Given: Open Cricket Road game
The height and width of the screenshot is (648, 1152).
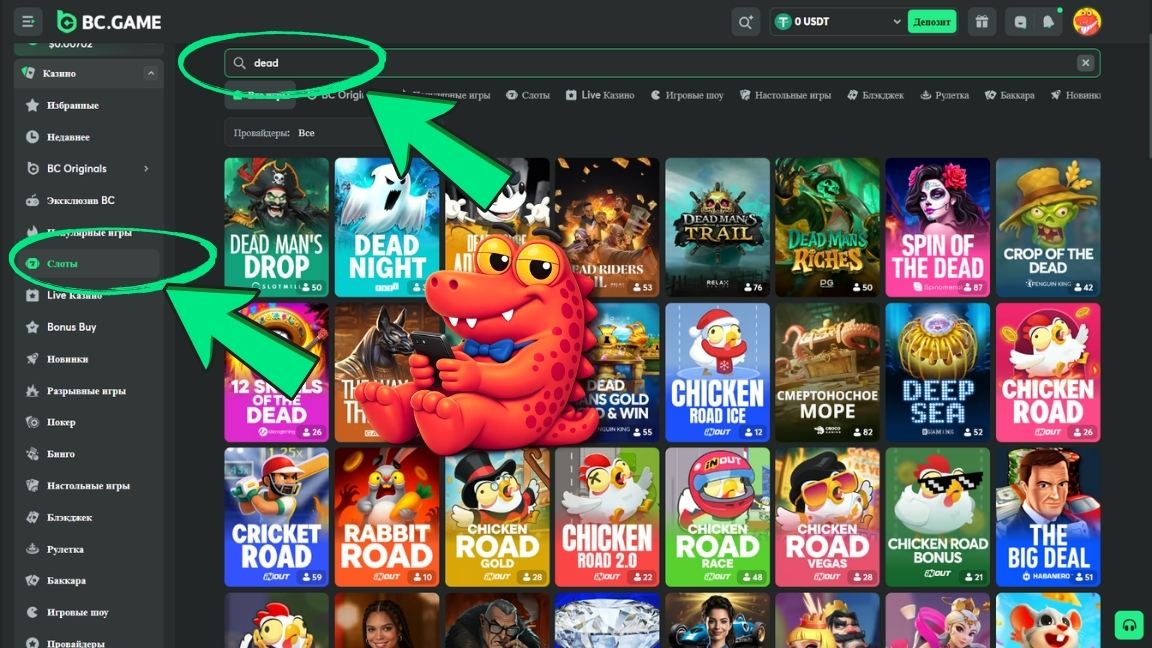Looking at the screenshot, I should coord(276,517).
